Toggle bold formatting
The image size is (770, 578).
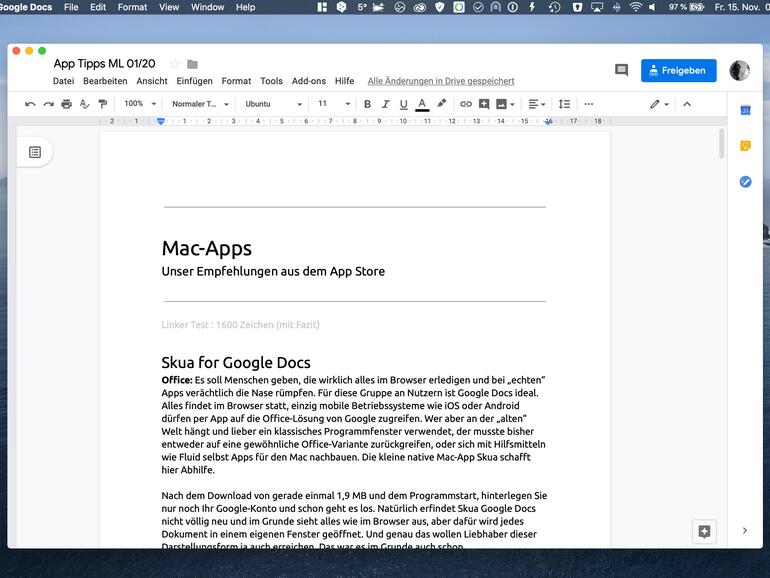click(367, 104)
